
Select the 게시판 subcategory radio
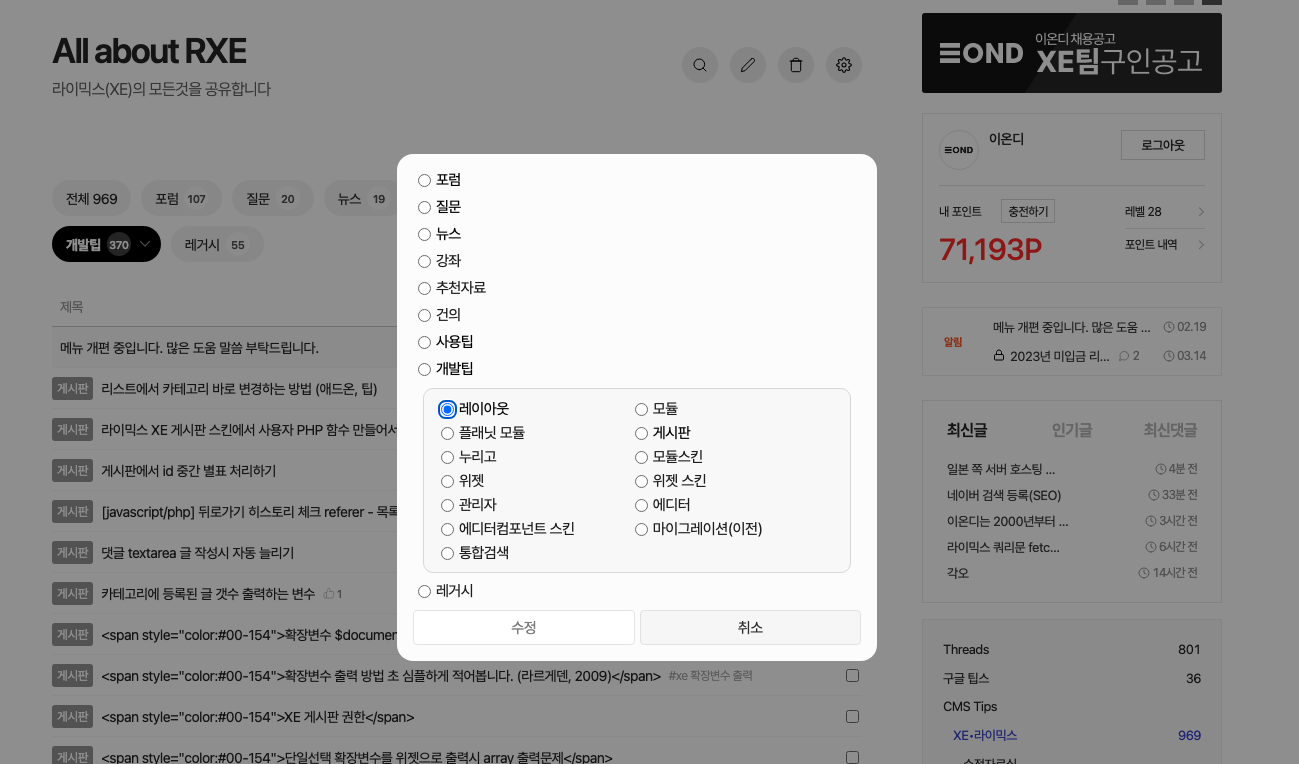click(641, 433)
